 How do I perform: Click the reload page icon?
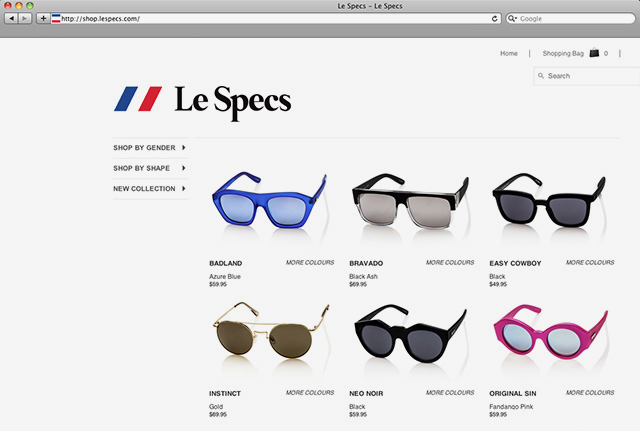pyautogui.click(x=494, y=18)
